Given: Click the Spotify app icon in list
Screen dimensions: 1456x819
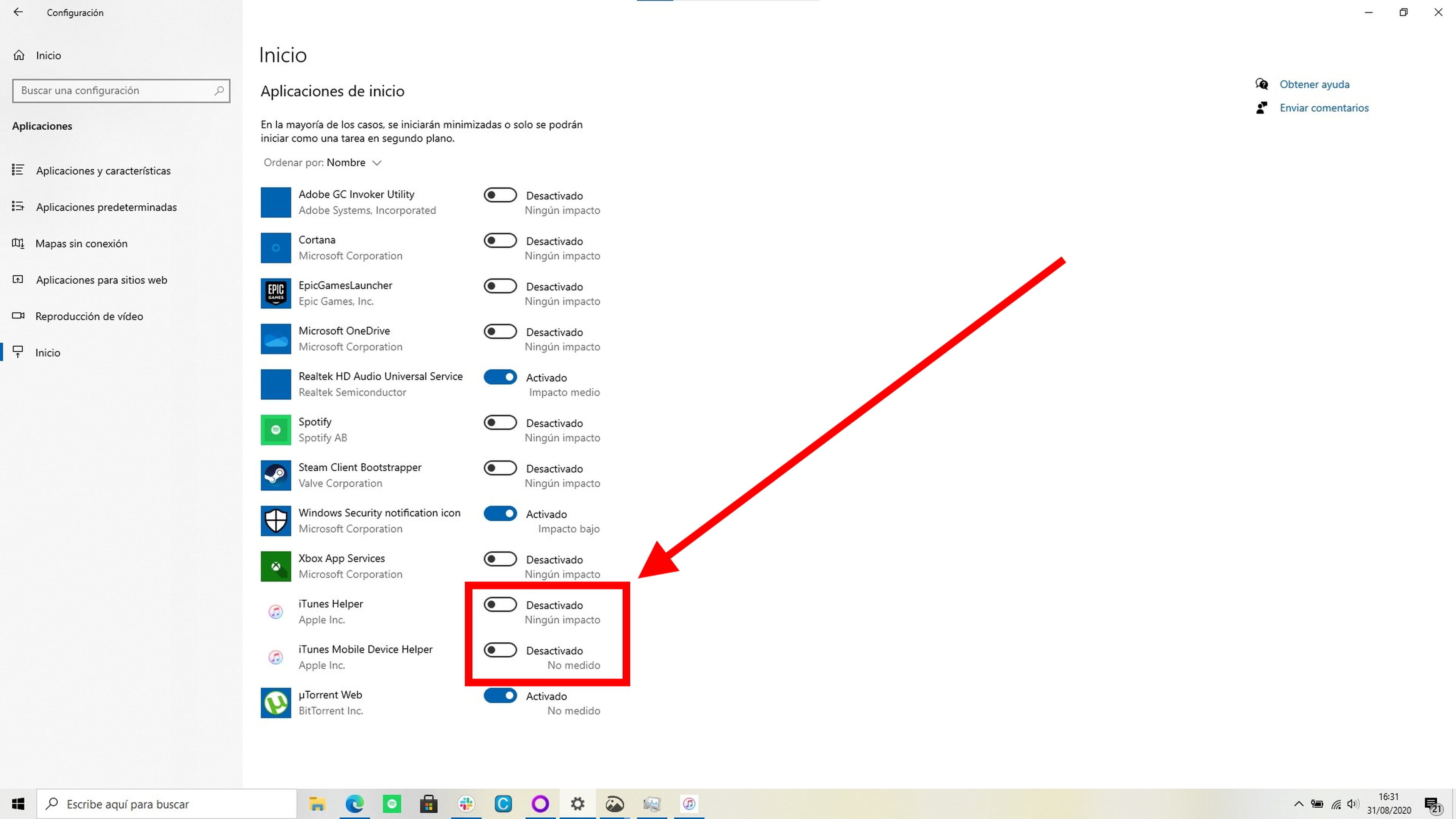Looking at the screenshot, I should [275, 430].
